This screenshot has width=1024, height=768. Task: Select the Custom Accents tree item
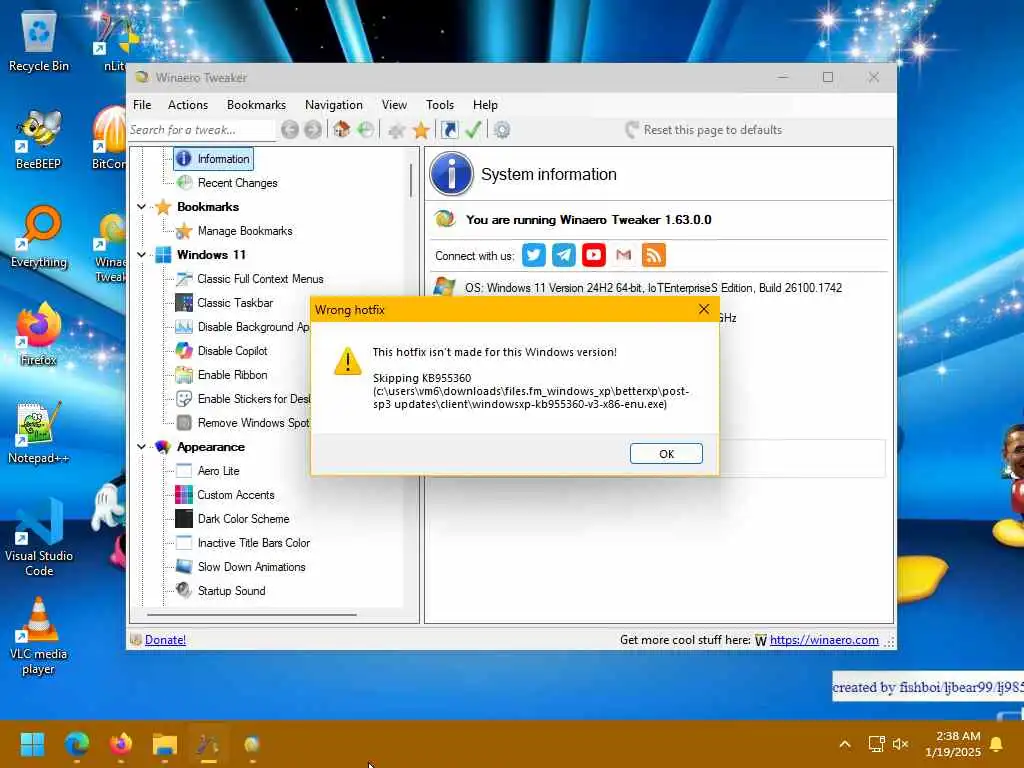(x=225, y=495)
